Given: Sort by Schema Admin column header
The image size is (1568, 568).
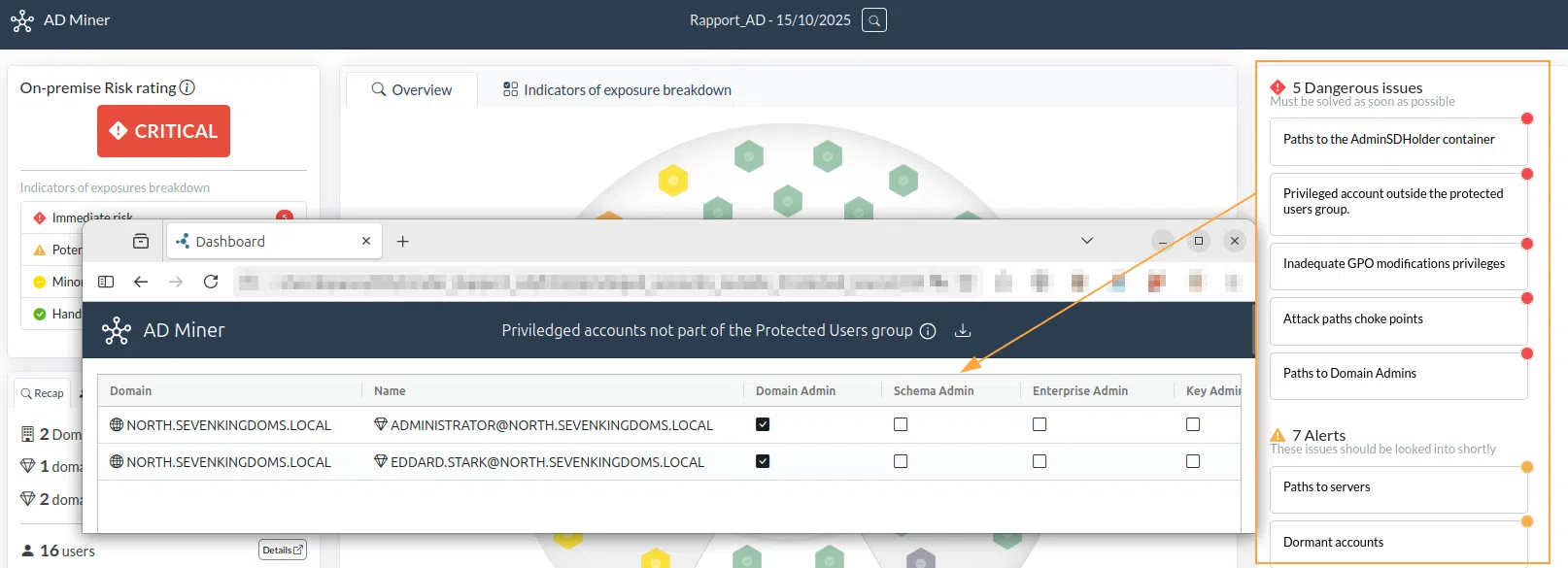Looking at the screenshot, I should click(934, 390).
